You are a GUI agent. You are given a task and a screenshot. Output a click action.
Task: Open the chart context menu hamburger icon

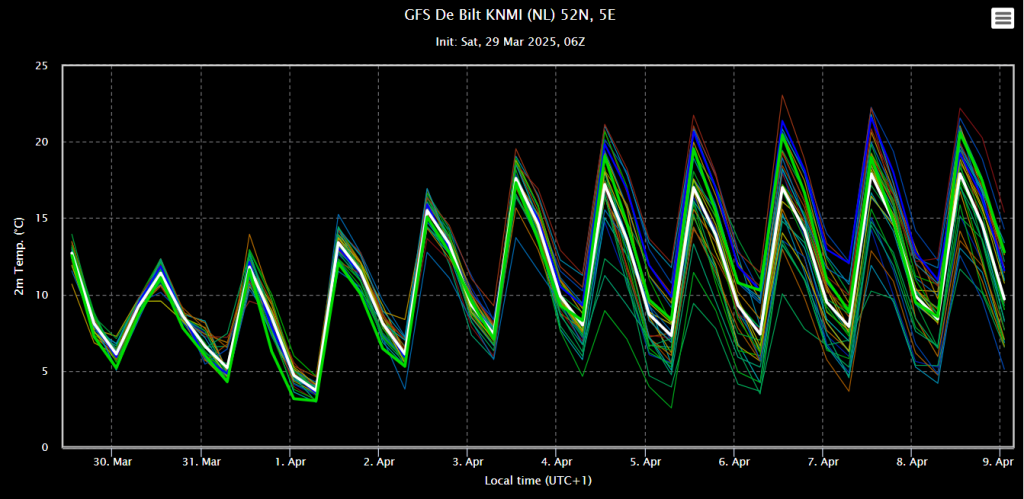coord(1002,19)
